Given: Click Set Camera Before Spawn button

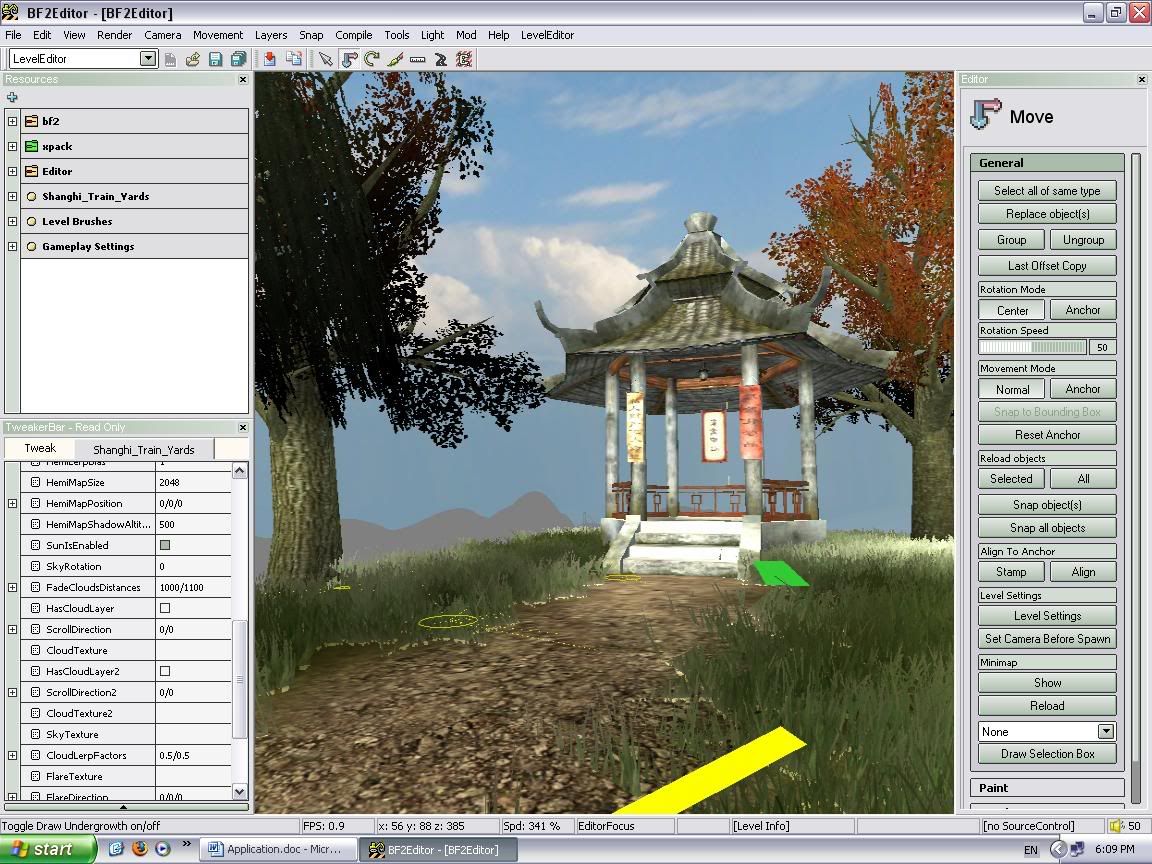Looking at the screenshot, I should tap(1047, 639).
